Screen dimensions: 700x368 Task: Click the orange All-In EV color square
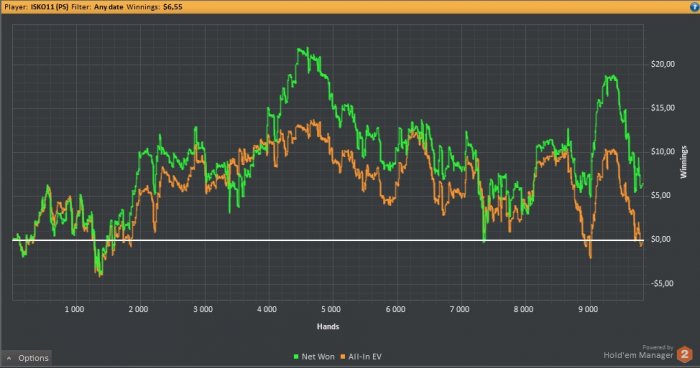(x=343, y=356)
